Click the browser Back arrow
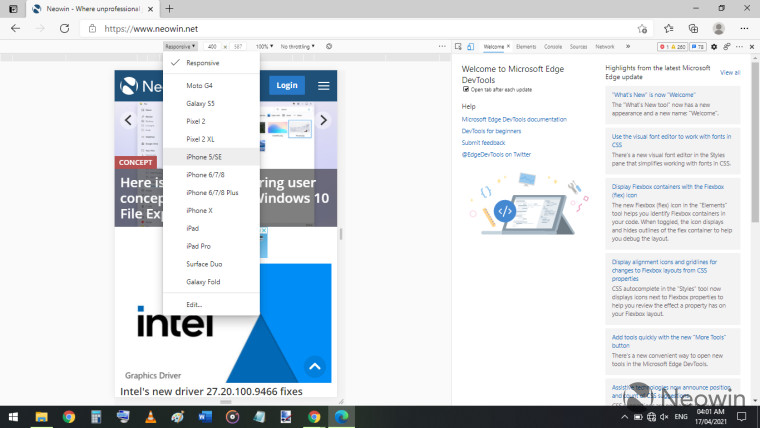 [16, 29]
